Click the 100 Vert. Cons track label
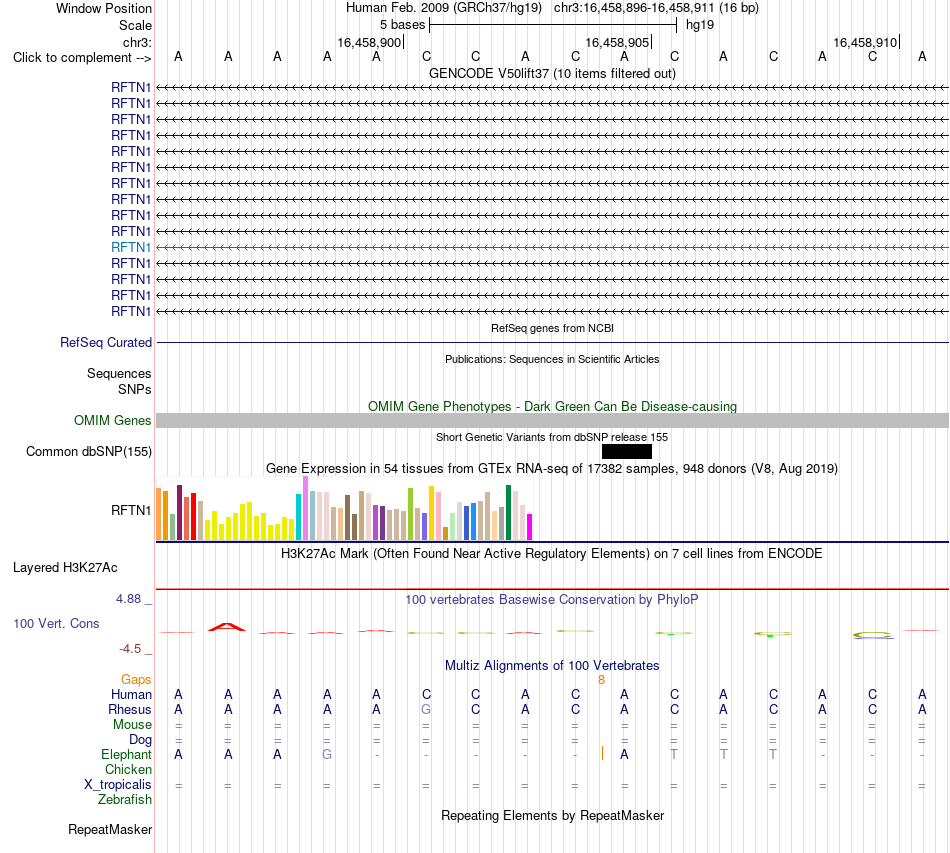 (56, 623)
